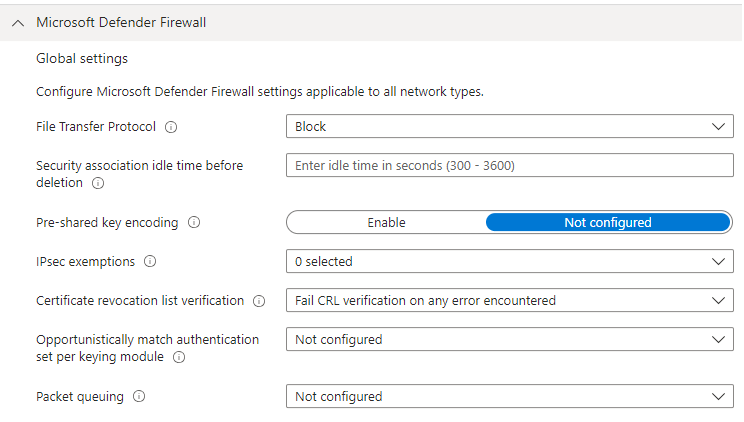This screenshot has width=744, height=422.
Task: Click the File Transfer Protocol label
Action: (x=95, y=127)
